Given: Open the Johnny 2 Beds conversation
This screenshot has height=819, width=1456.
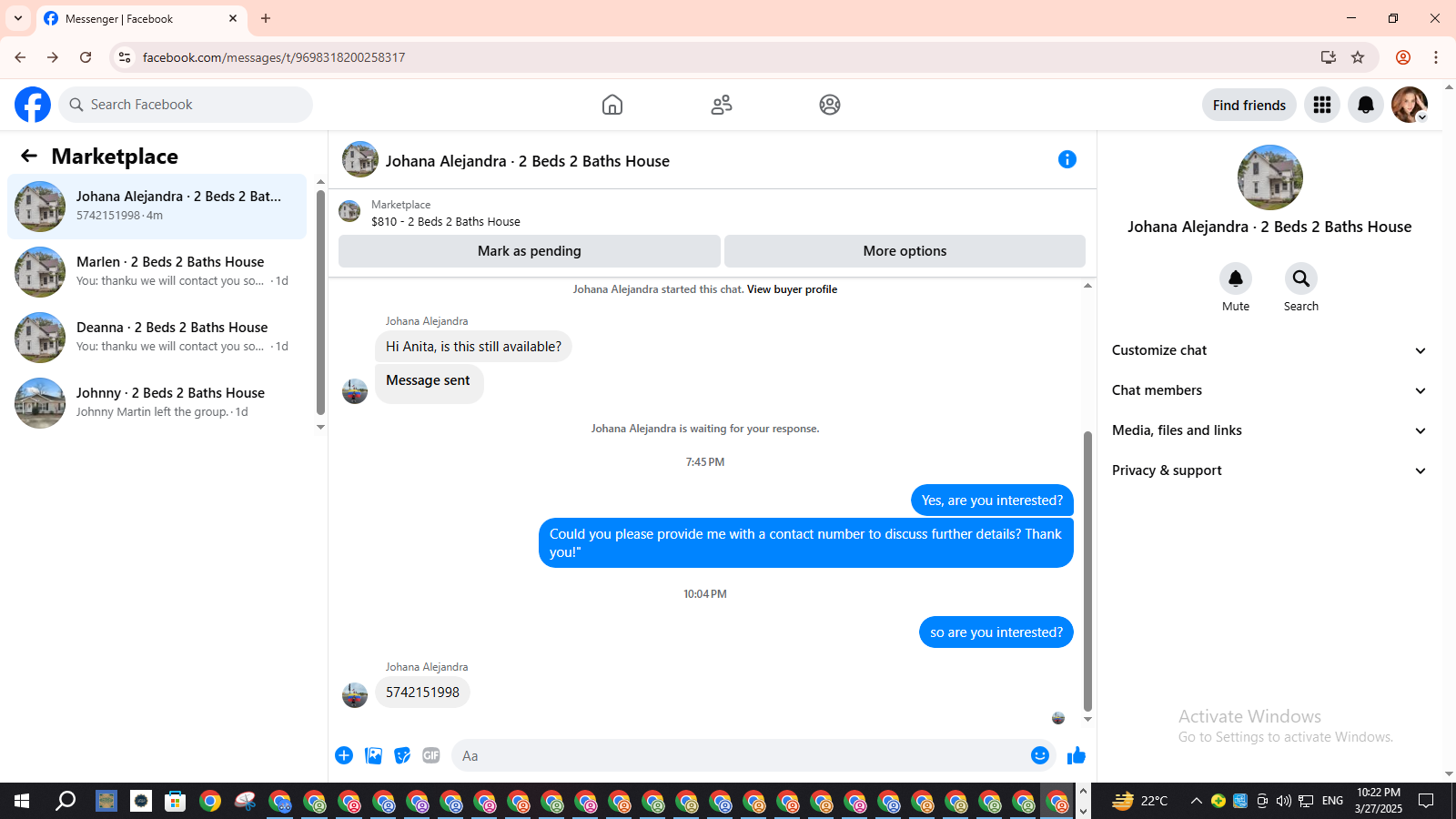Looking at the screenshot, I should point(157,403).
